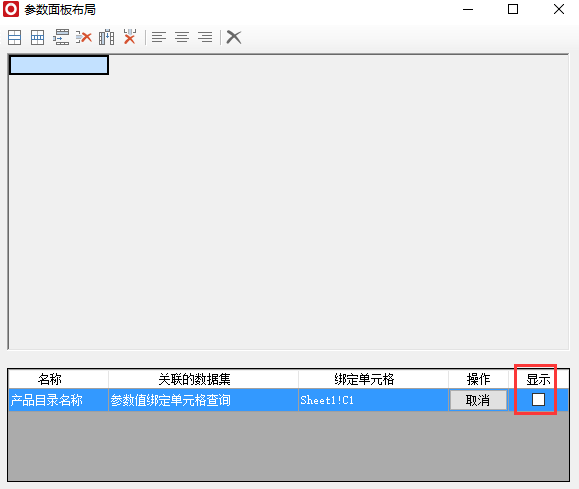Click the Sheet1!C1 bound cell entry

373,400
